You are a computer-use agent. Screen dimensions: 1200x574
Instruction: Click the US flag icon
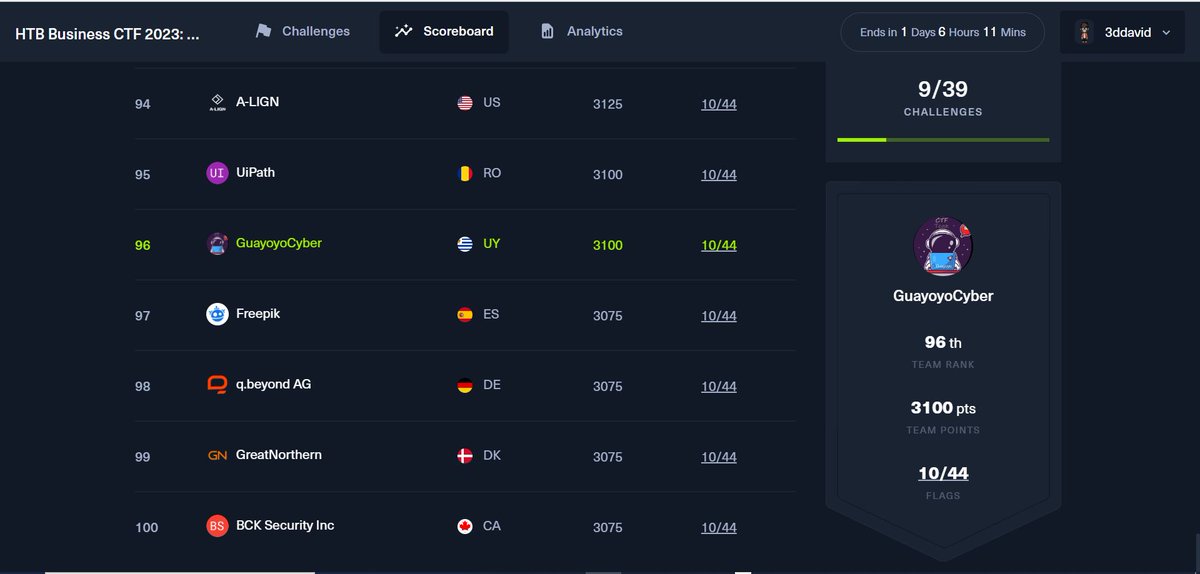coord(465,103)
